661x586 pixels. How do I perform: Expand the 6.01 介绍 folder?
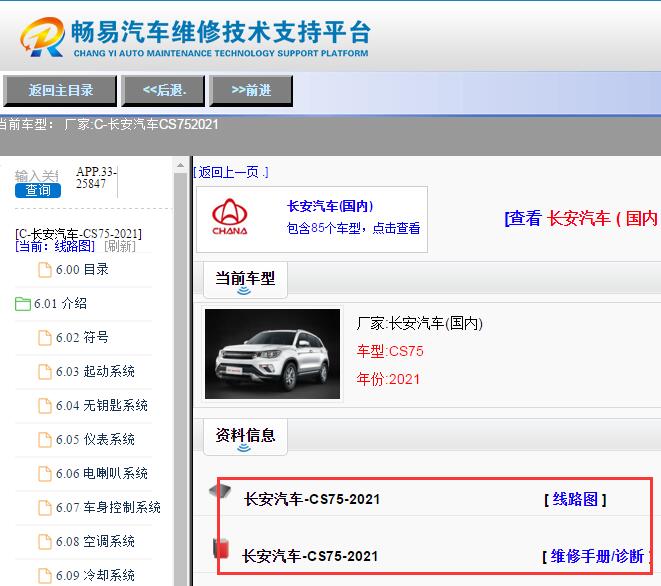(60, 304)
